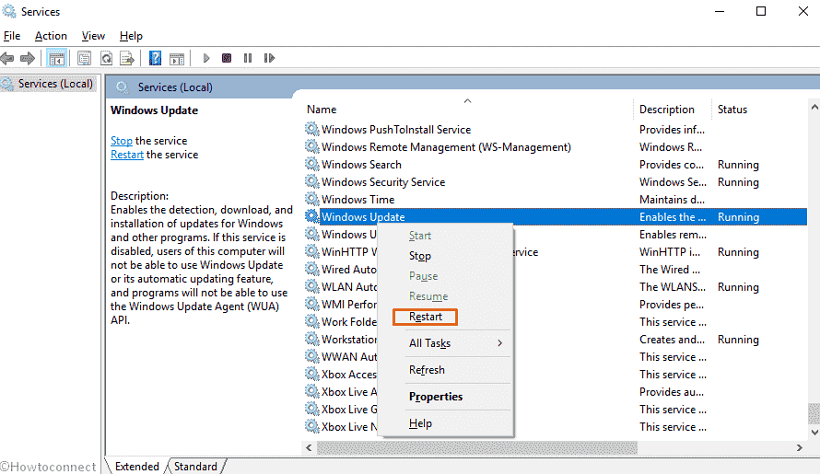Click gear icon beside Windows PushToInstall Service

(312, 129)
